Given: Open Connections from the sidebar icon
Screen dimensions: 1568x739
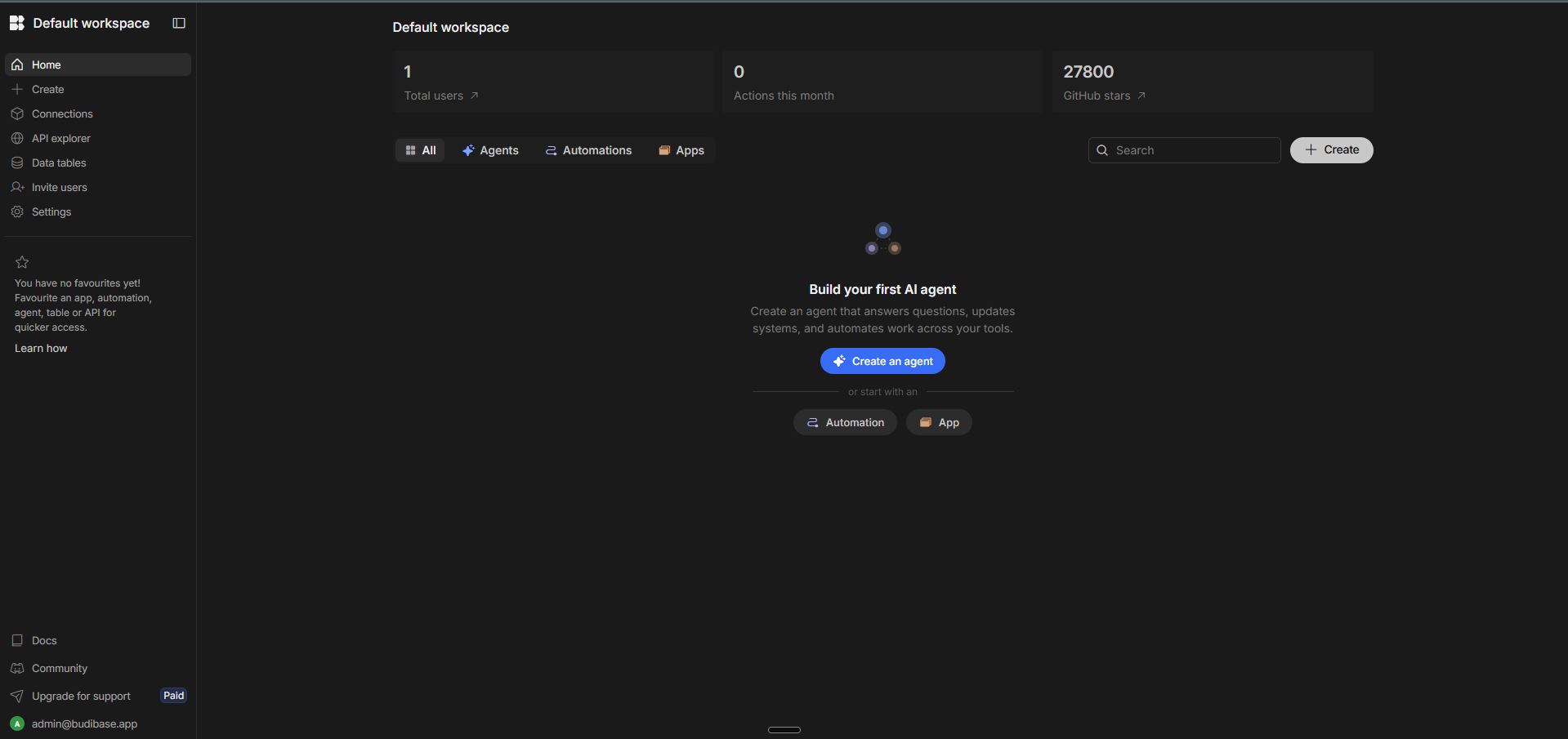Looking at the screenshot, I should click(x=17, y=114).
